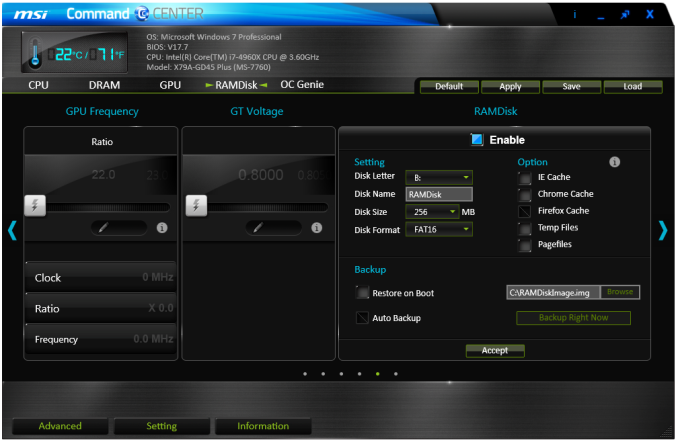Enable Restore on Boot
Screen dimensions: 678x442
pos(362,293)
